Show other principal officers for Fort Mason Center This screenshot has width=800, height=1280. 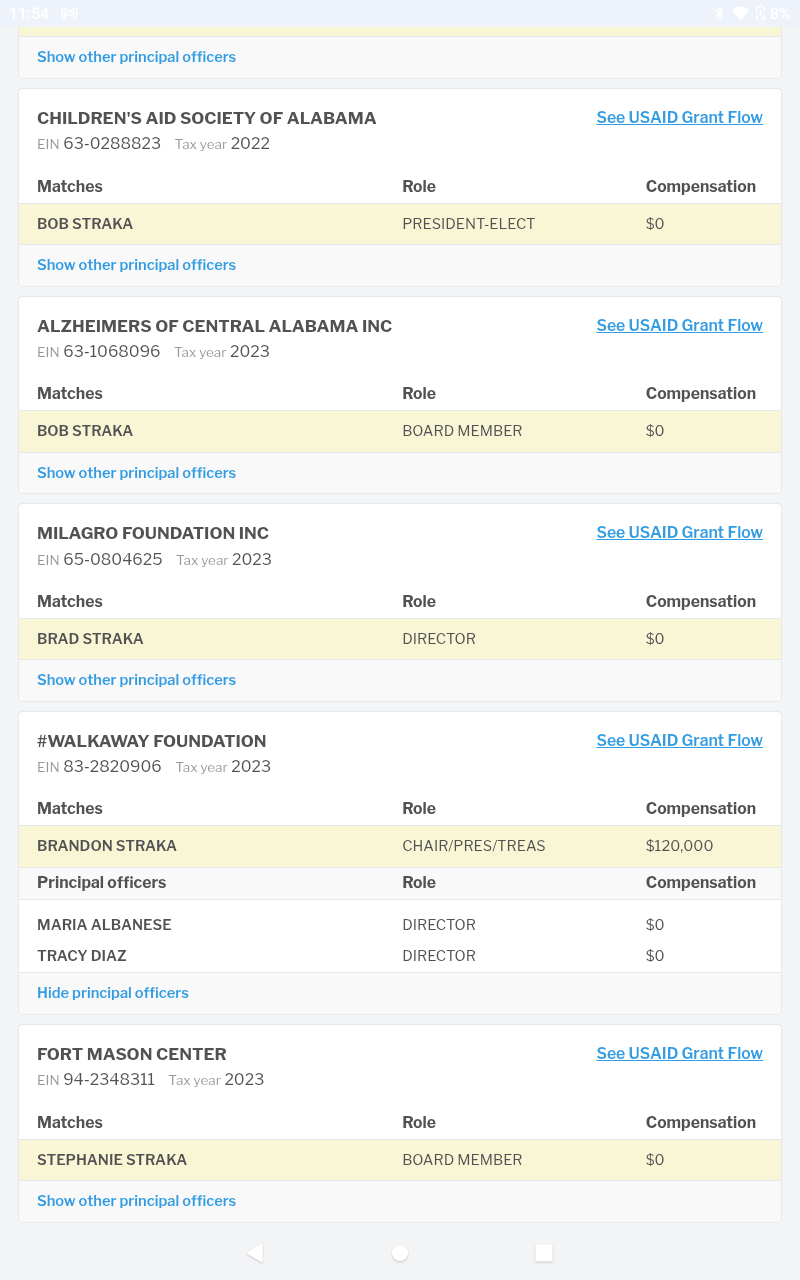coord(136,1201)
